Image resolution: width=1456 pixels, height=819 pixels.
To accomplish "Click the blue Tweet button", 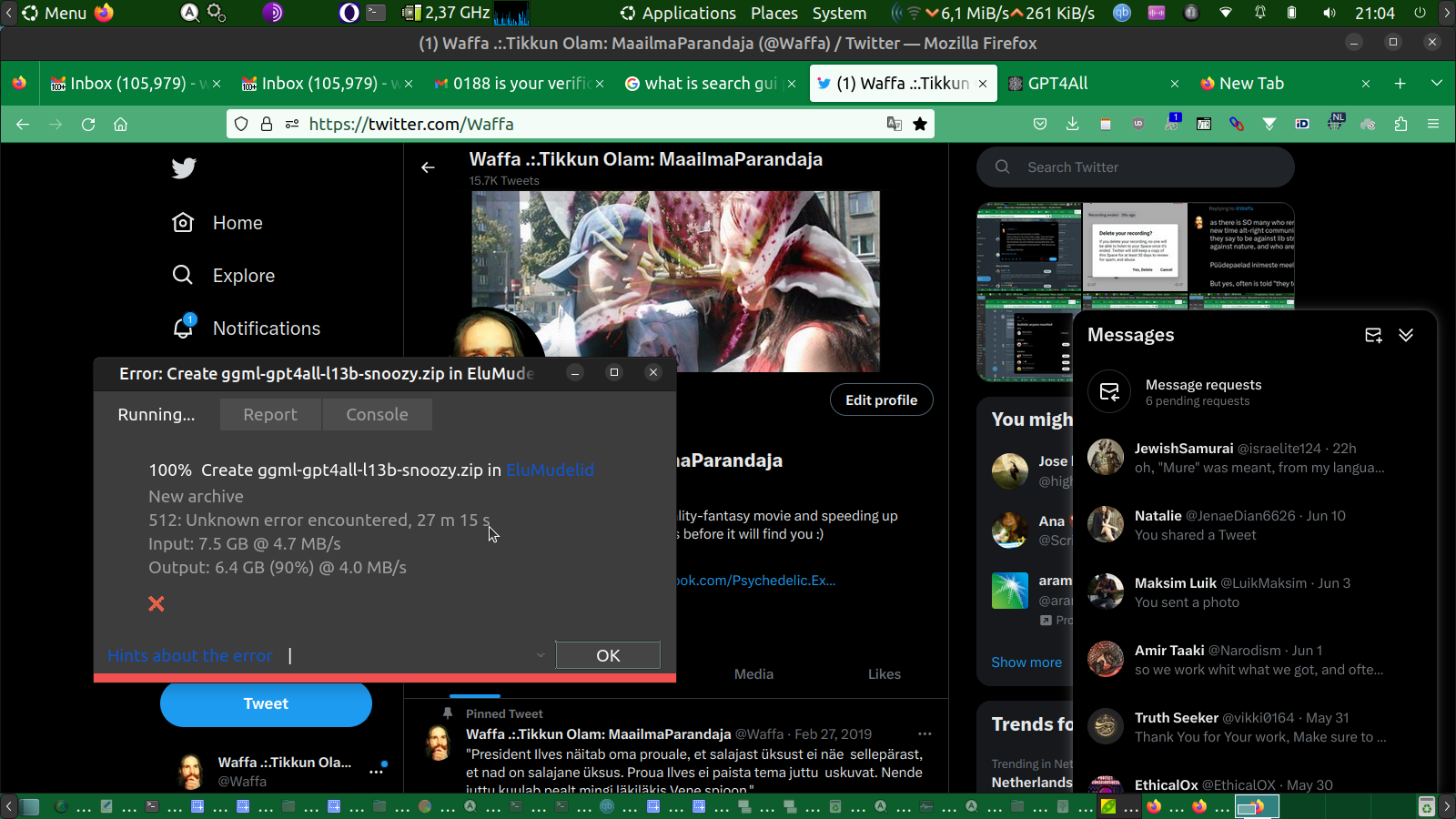I will tap(266, 703).
